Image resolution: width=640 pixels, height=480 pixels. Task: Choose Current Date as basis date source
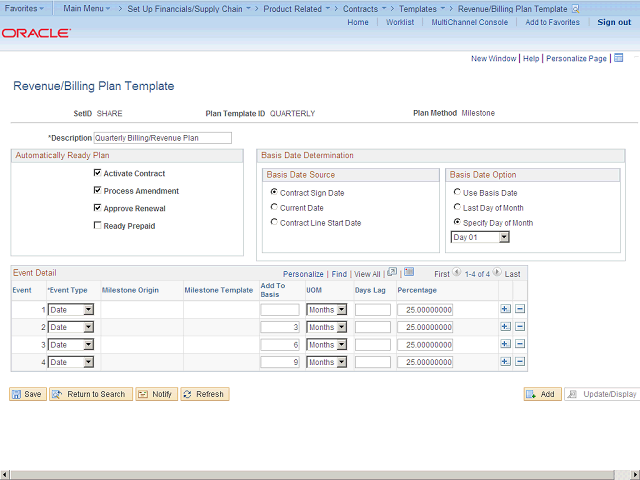(274, 207)
